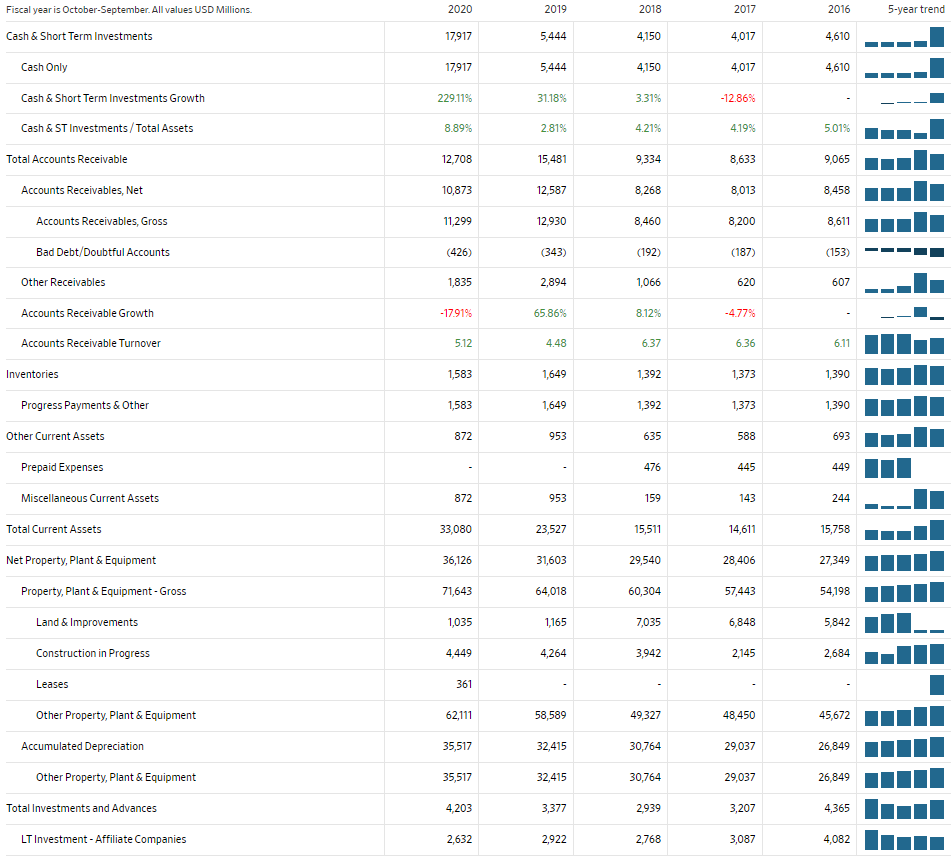
Task: Click the Cash & ST Investments / Total Assets label
Action: coord(107,129)
